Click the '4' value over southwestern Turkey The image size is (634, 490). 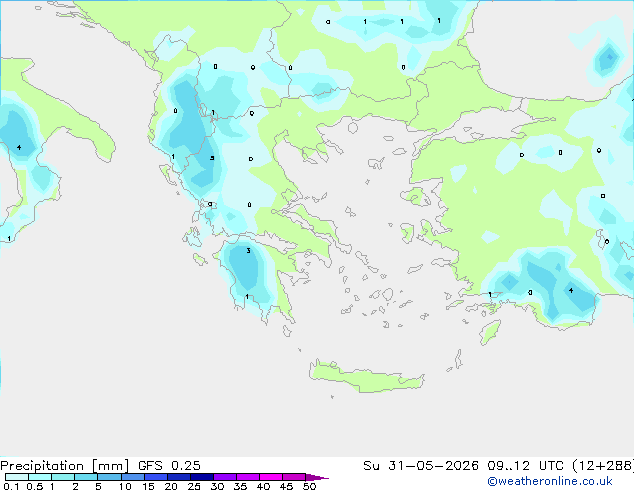click(571, 290)
